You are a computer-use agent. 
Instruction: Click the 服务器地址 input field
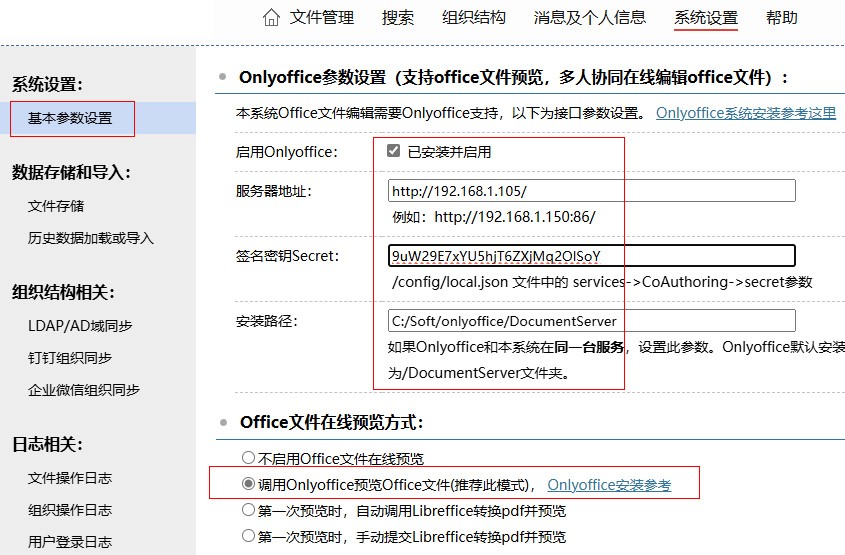[592, 191]
